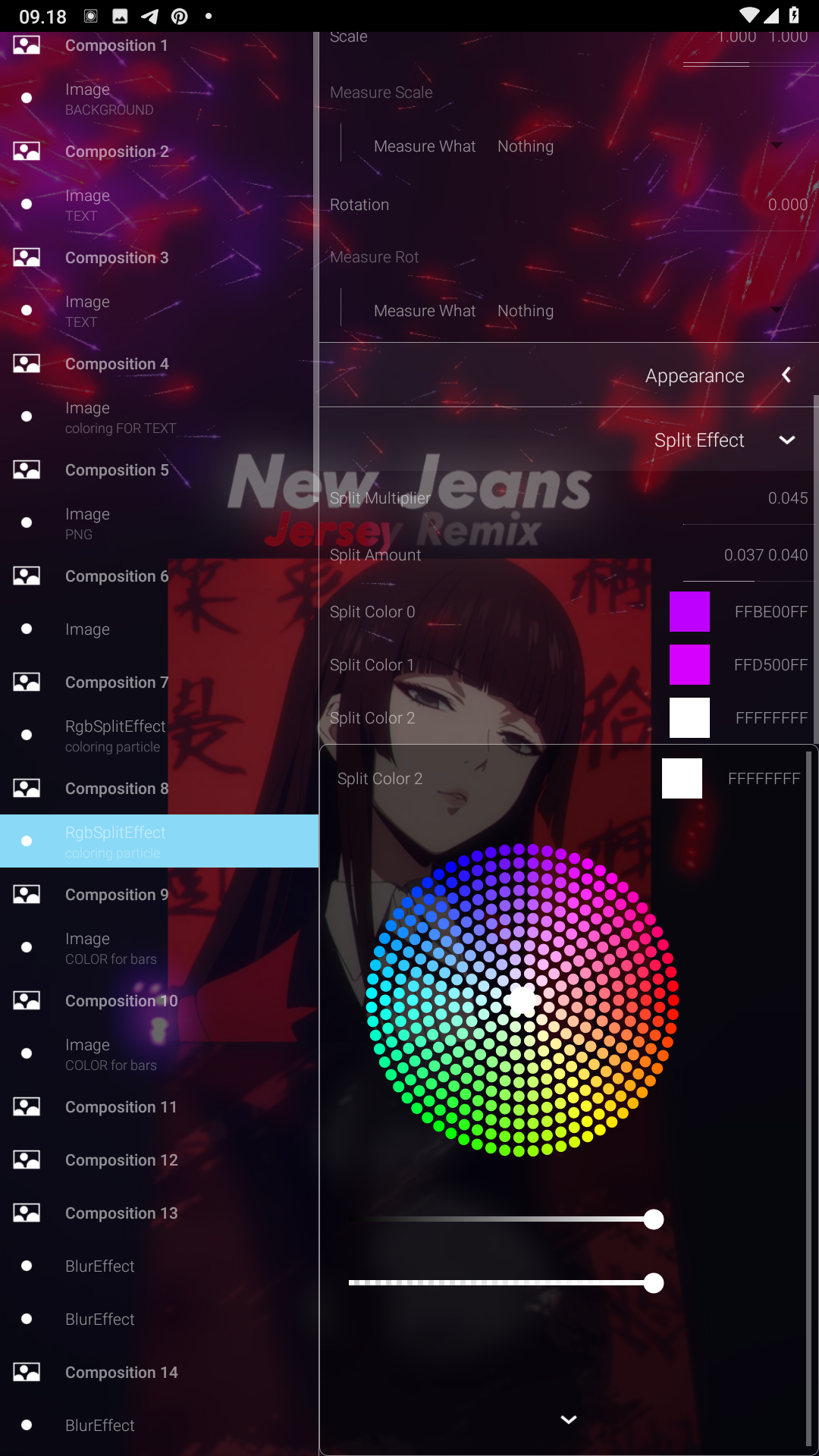819x1456 pixels.
Task: Collapse the Split Effect section chevron
Action: pyautogui.click(x=787, y=440)
